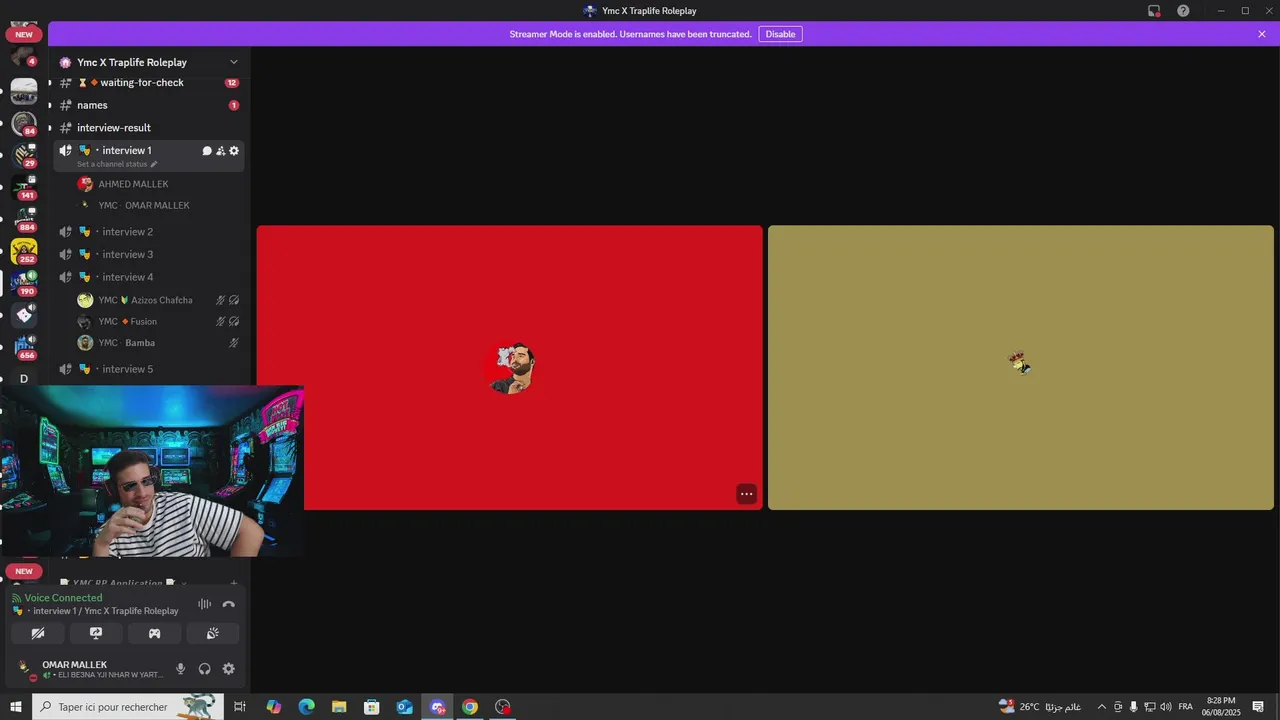
Task: Join interview 5 voice channel
Action: click(x=148, y=369)
